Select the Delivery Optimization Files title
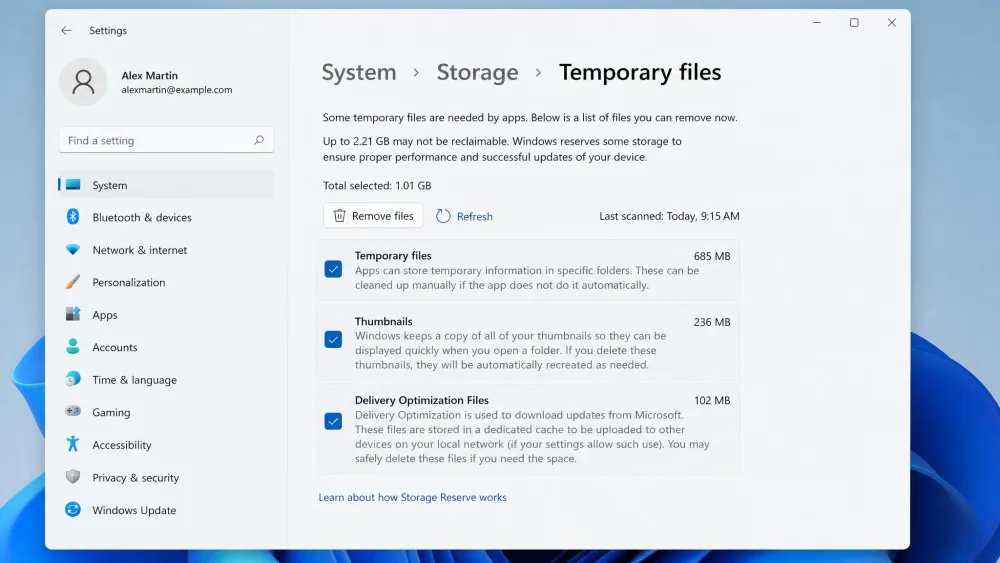 coord(422,400)
